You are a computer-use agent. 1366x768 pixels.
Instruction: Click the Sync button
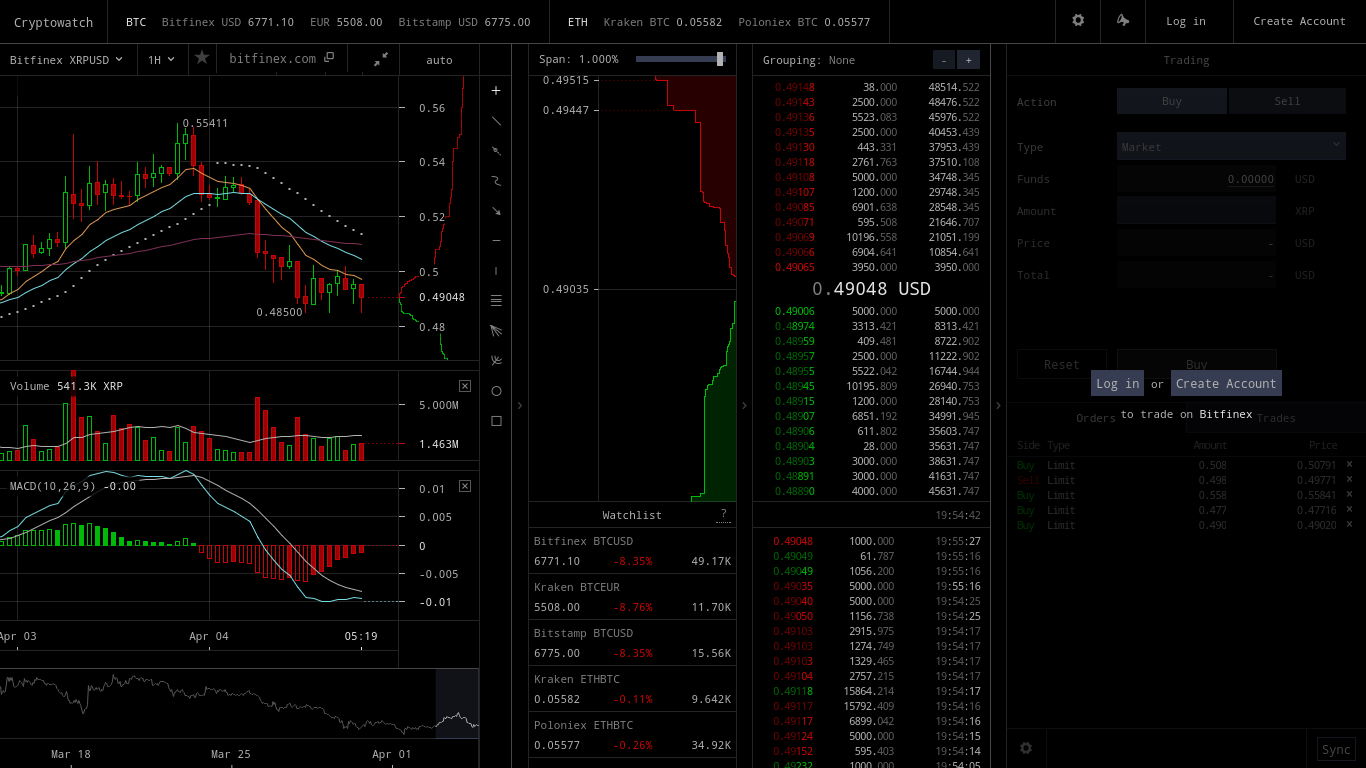point(1335,749)
